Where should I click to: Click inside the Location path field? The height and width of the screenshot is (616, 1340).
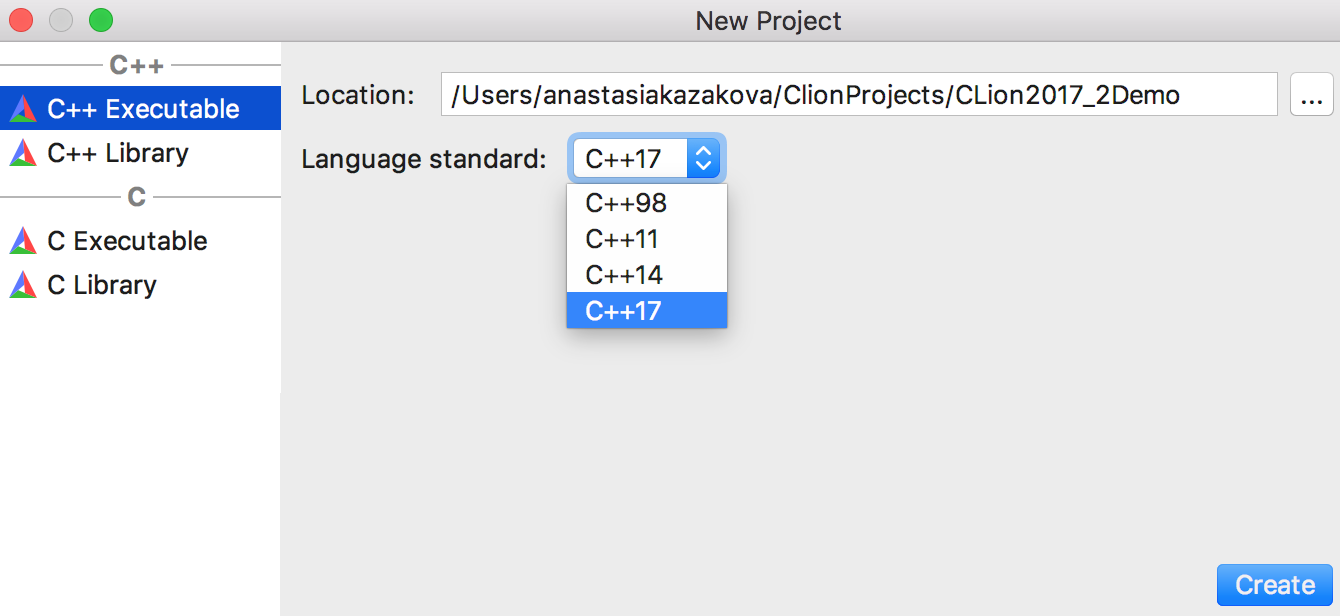[859, 95]
